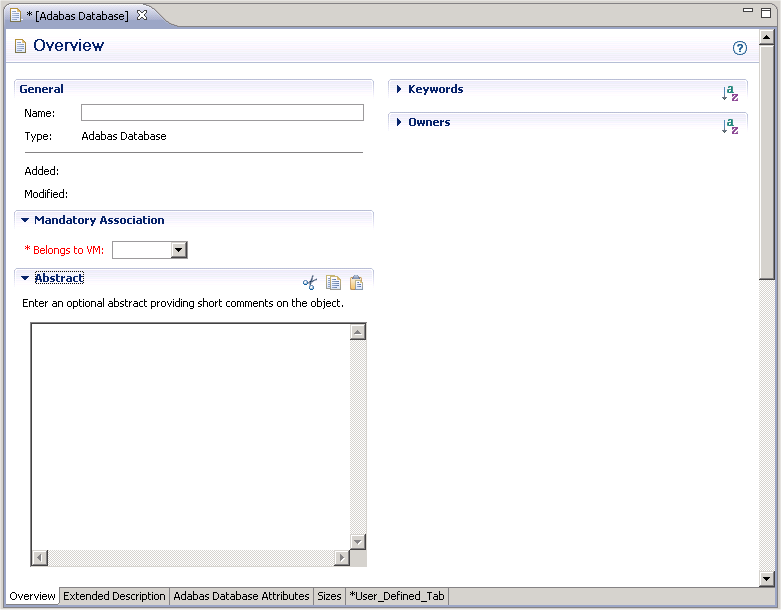This screenshot has width=781, height=610.
Task: Click the document icon beside Overview heading
Action: tap(21, 46)
